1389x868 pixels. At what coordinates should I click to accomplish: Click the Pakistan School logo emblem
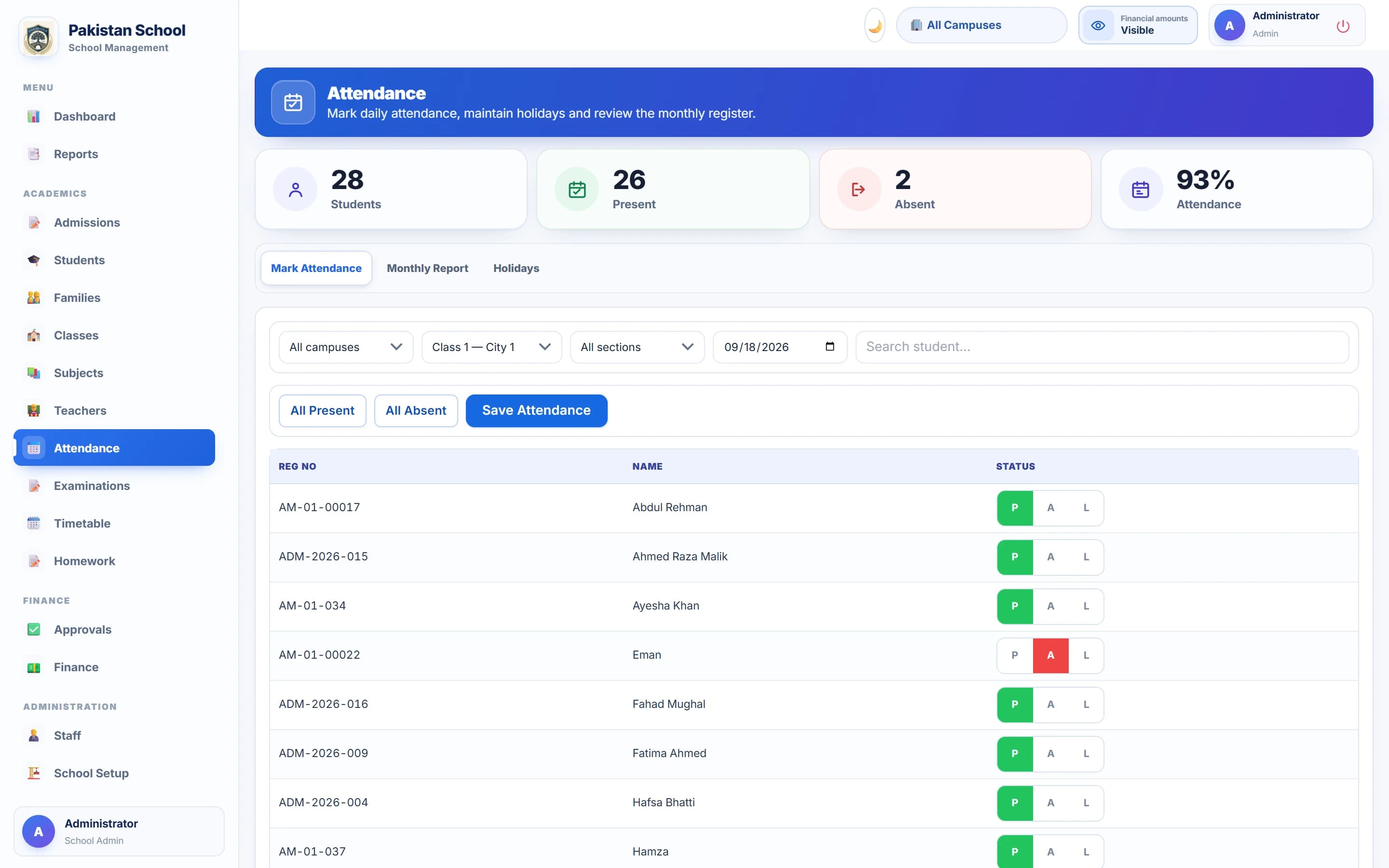point(39,38)
